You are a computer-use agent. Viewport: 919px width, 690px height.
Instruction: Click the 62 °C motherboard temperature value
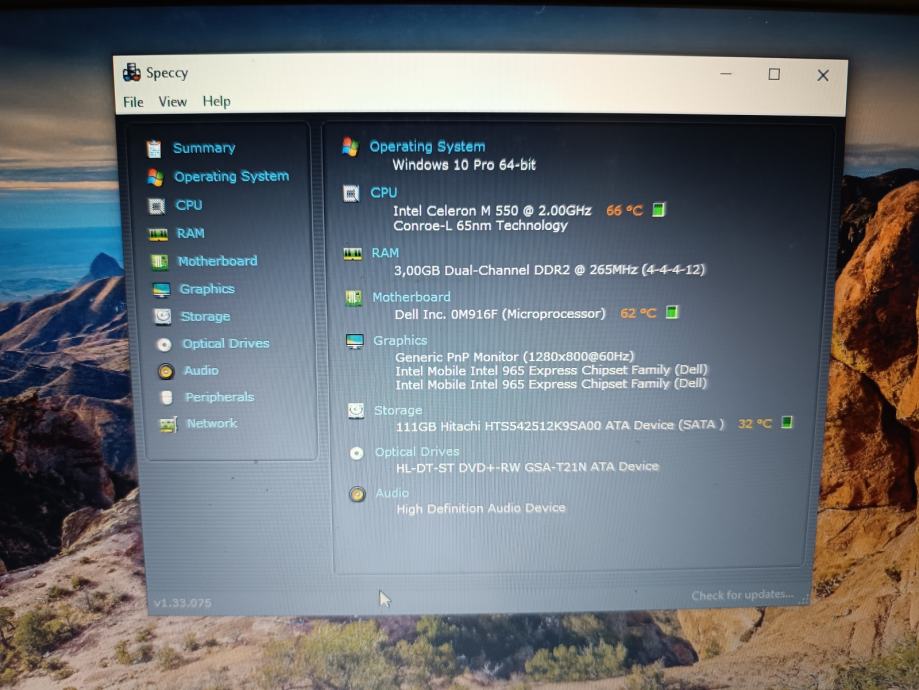coord(638,313)
